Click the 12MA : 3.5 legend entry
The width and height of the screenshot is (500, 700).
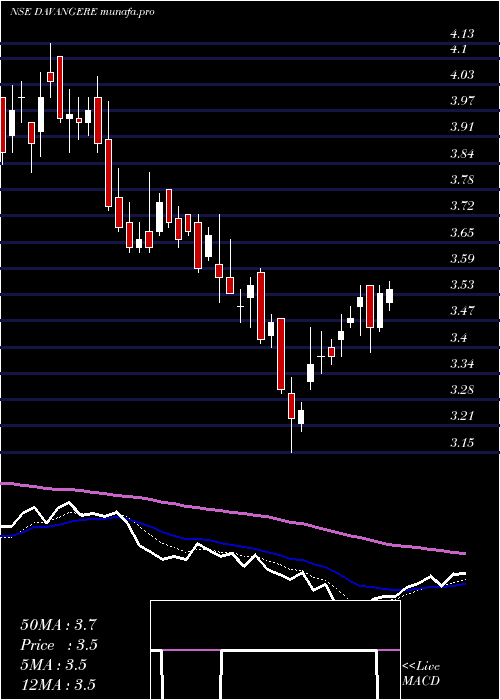tap(58, 685)
